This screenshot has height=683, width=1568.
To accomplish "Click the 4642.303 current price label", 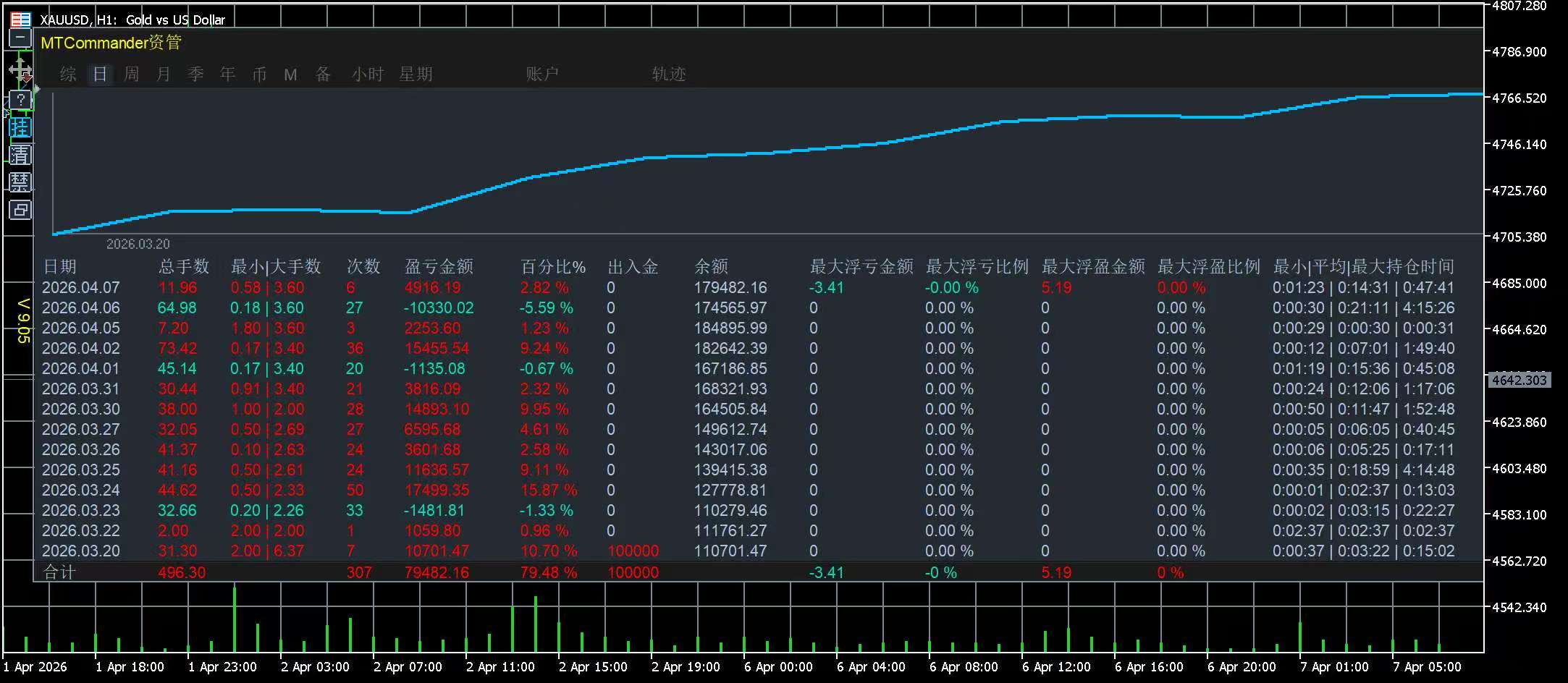I will pyautogui.click(x=1519, y=380).
